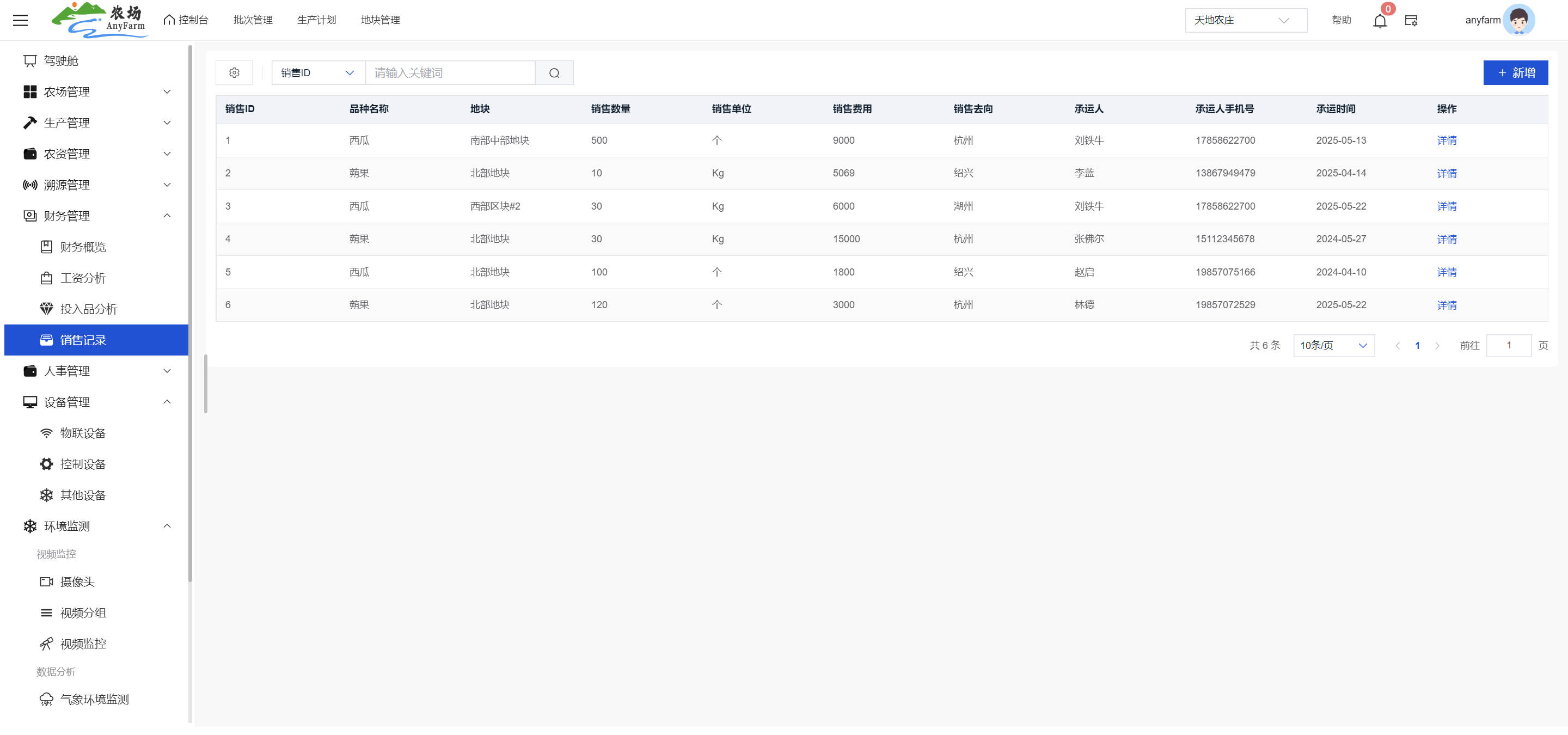Change the 10条/页 page size dropdown
The width and height of the screenshot is (1568, 735).
[x=1333, y=346]
